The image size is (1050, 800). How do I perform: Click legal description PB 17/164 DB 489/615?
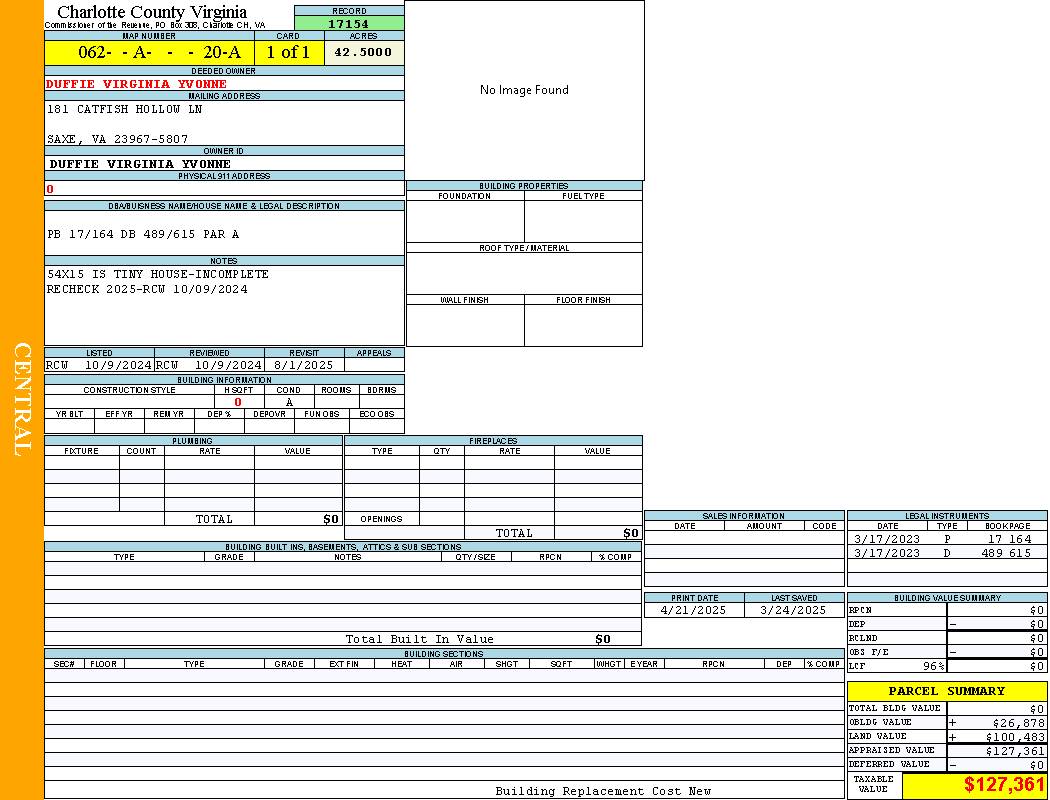pyautogui.click(x=143, y=234)
